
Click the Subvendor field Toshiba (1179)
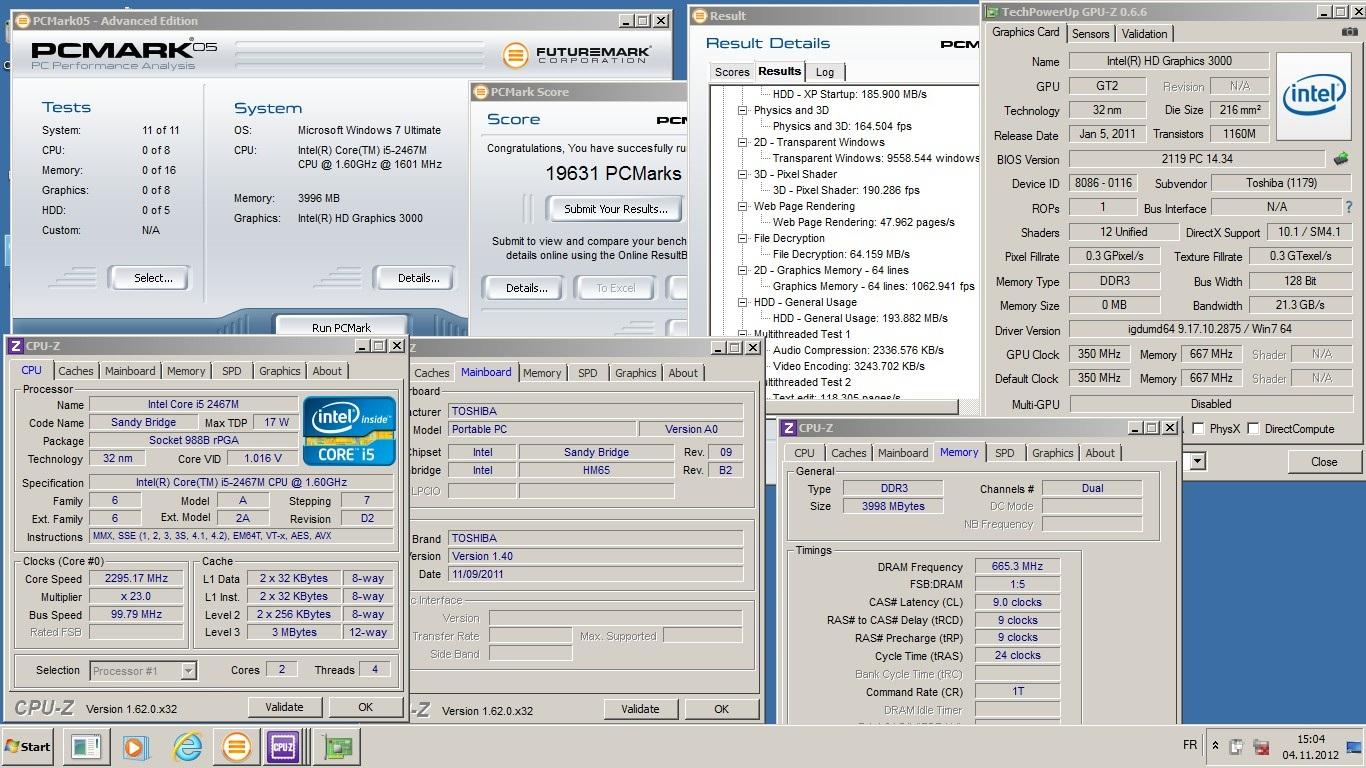click(1282, 183)
